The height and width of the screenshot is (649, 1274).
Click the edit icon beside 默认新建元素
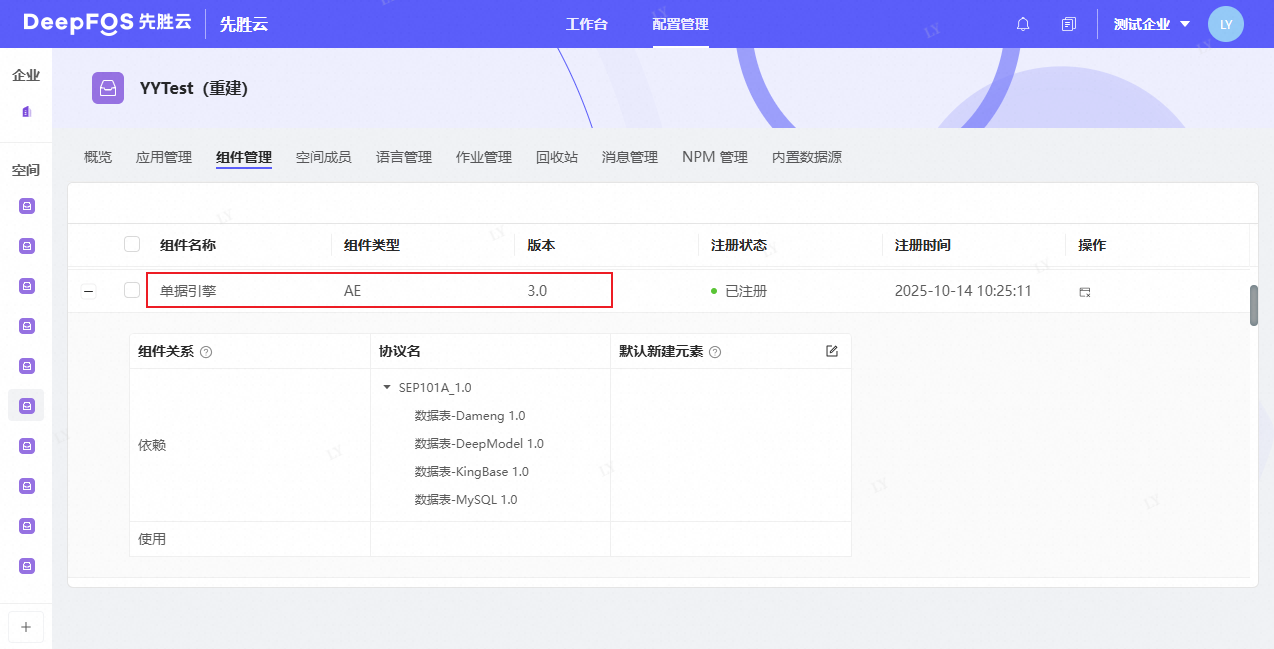832,351
